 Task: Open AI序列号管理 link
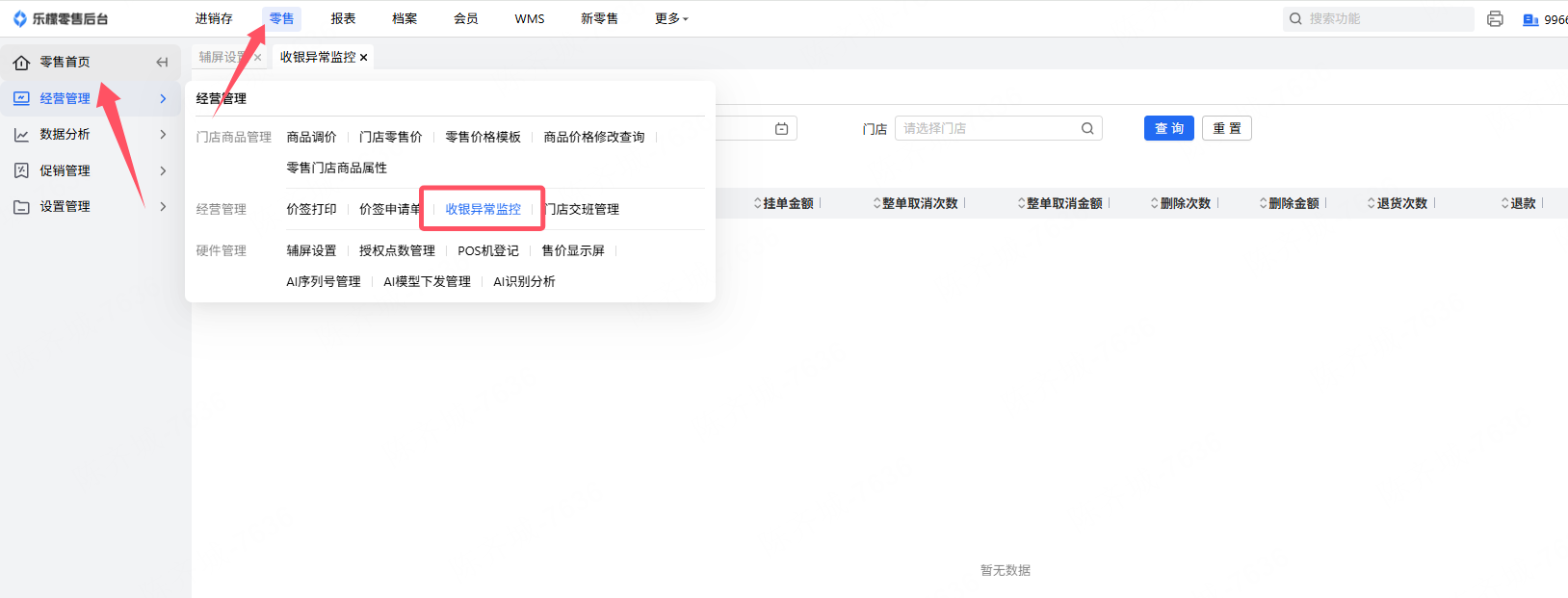[x=324, y=281]
